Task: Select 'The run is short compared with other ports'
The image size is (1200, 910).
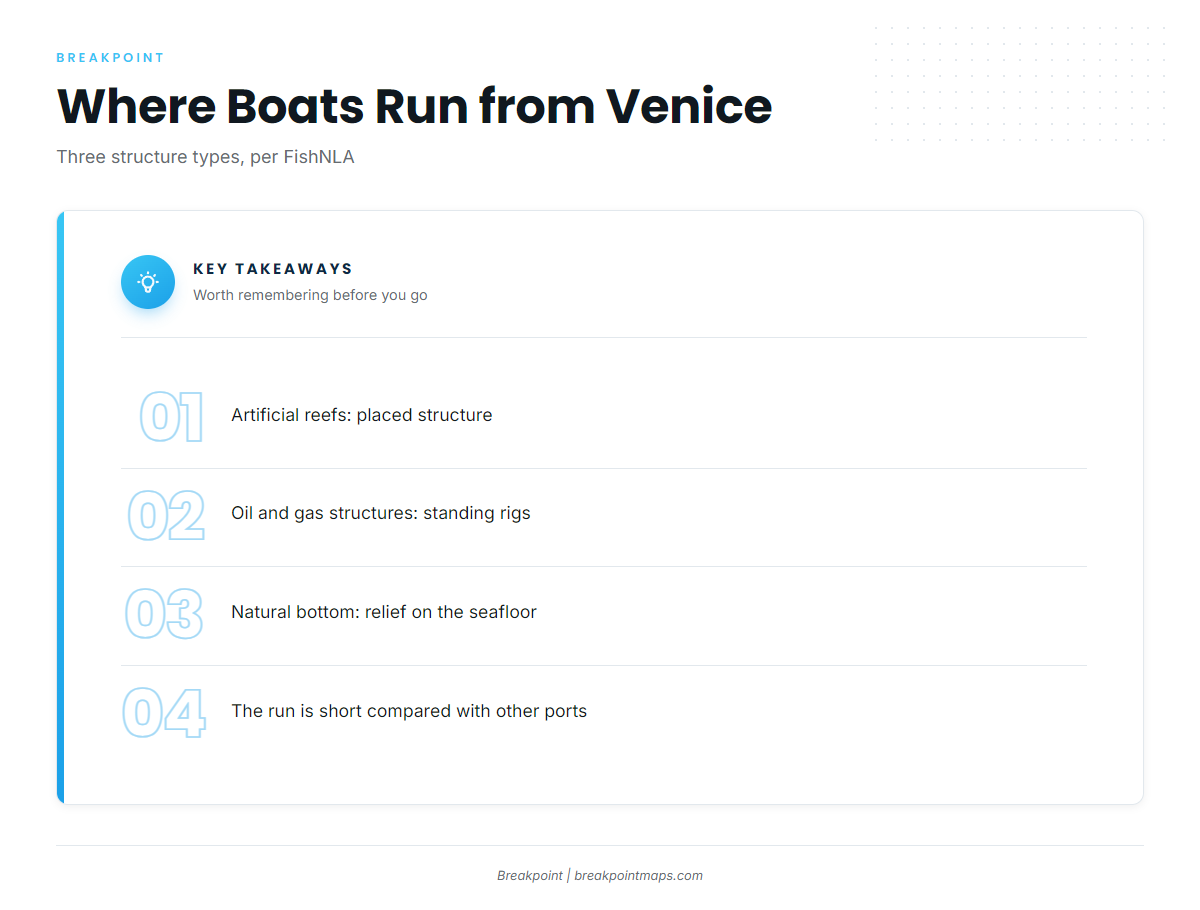Action: coord(409,711)
